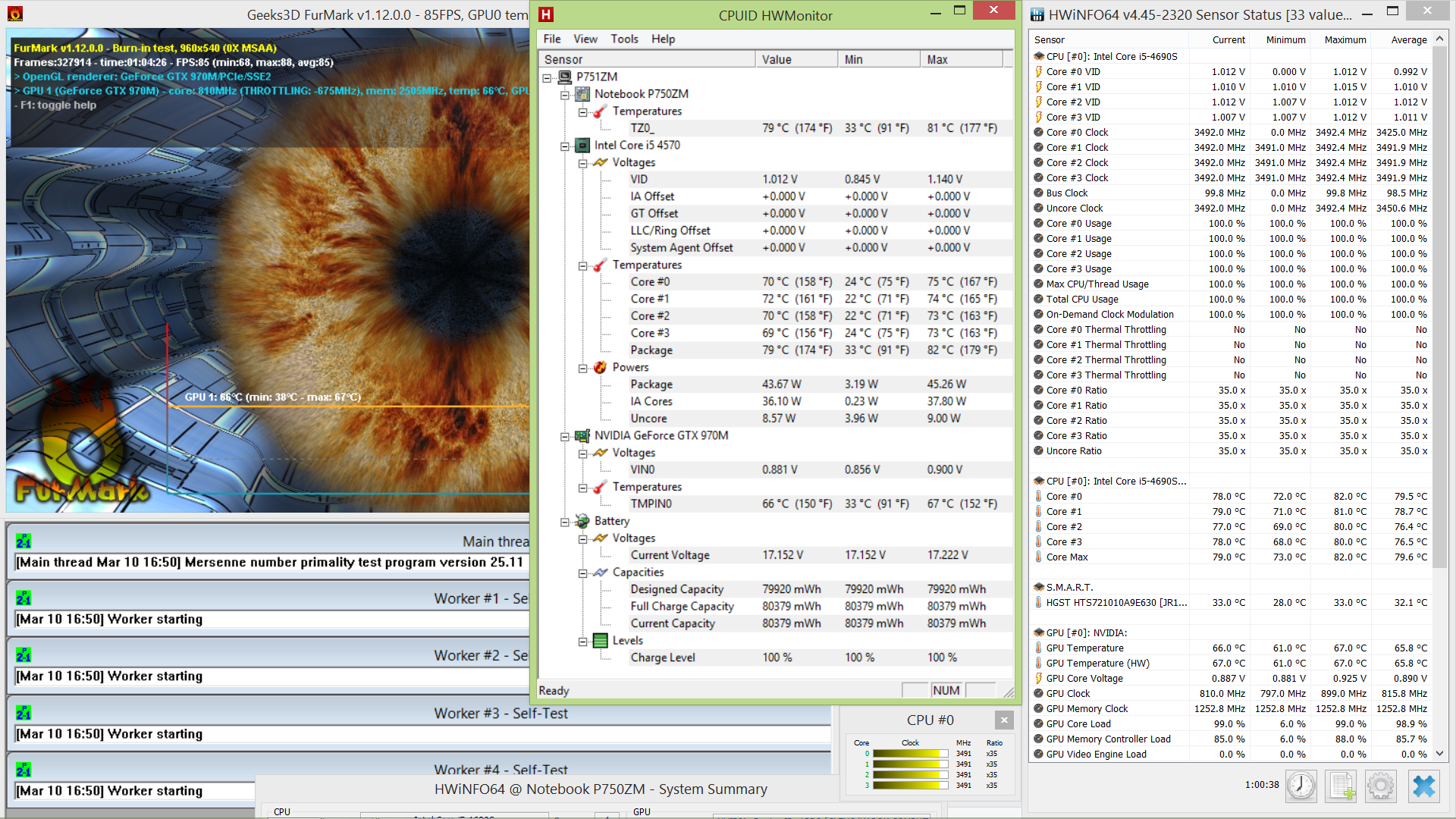Click the HWMonitor status bar resize grip

[x=1008, y=692]
